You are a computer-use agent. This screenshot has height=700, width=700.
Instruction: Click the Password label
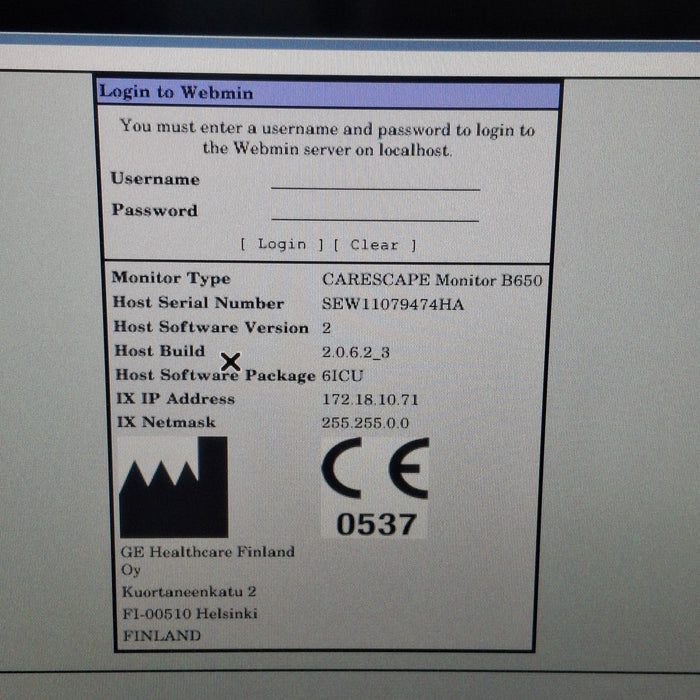(x=154, y=210)
